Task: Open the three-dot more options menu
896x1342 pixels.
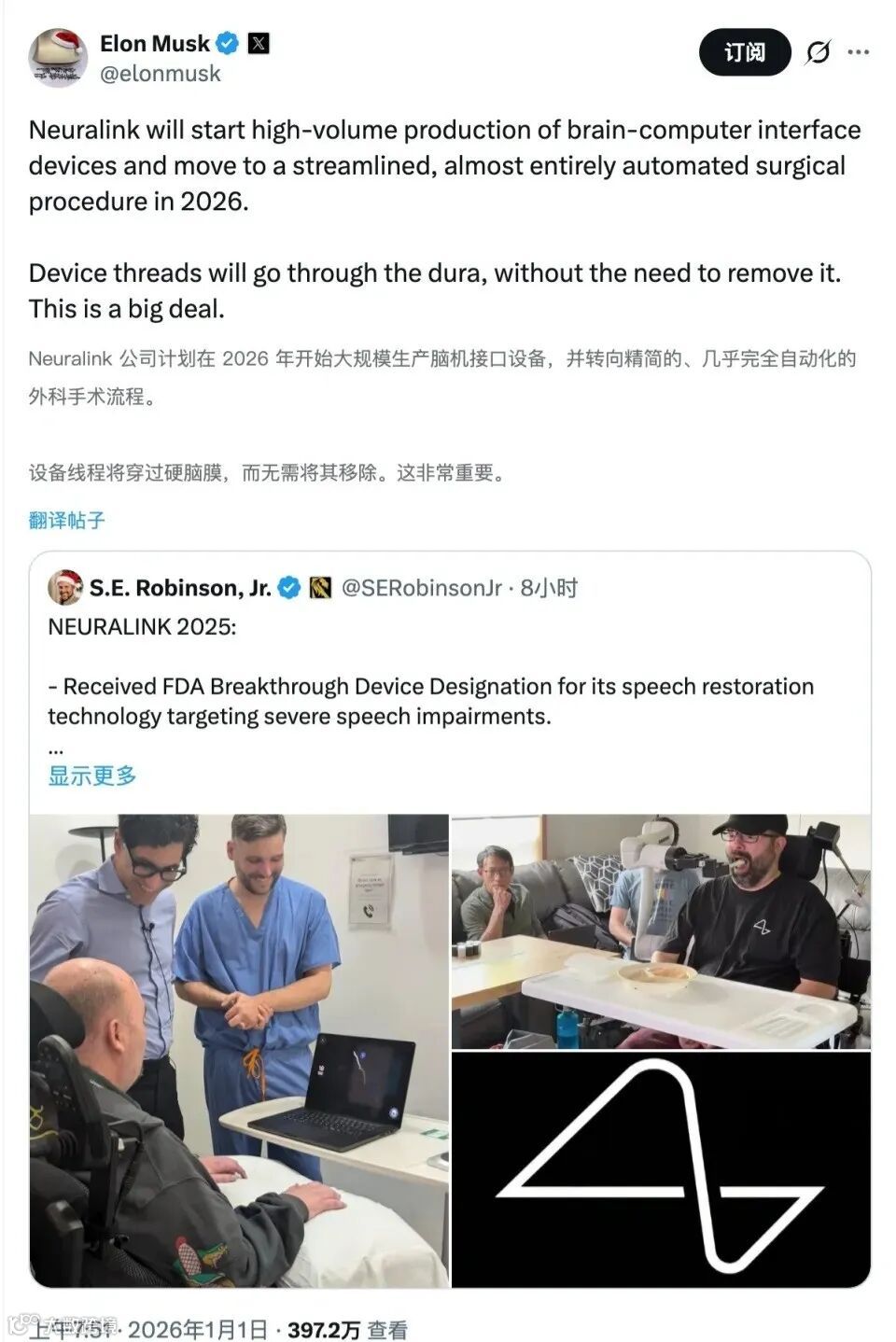Action: tap(859, 52)
